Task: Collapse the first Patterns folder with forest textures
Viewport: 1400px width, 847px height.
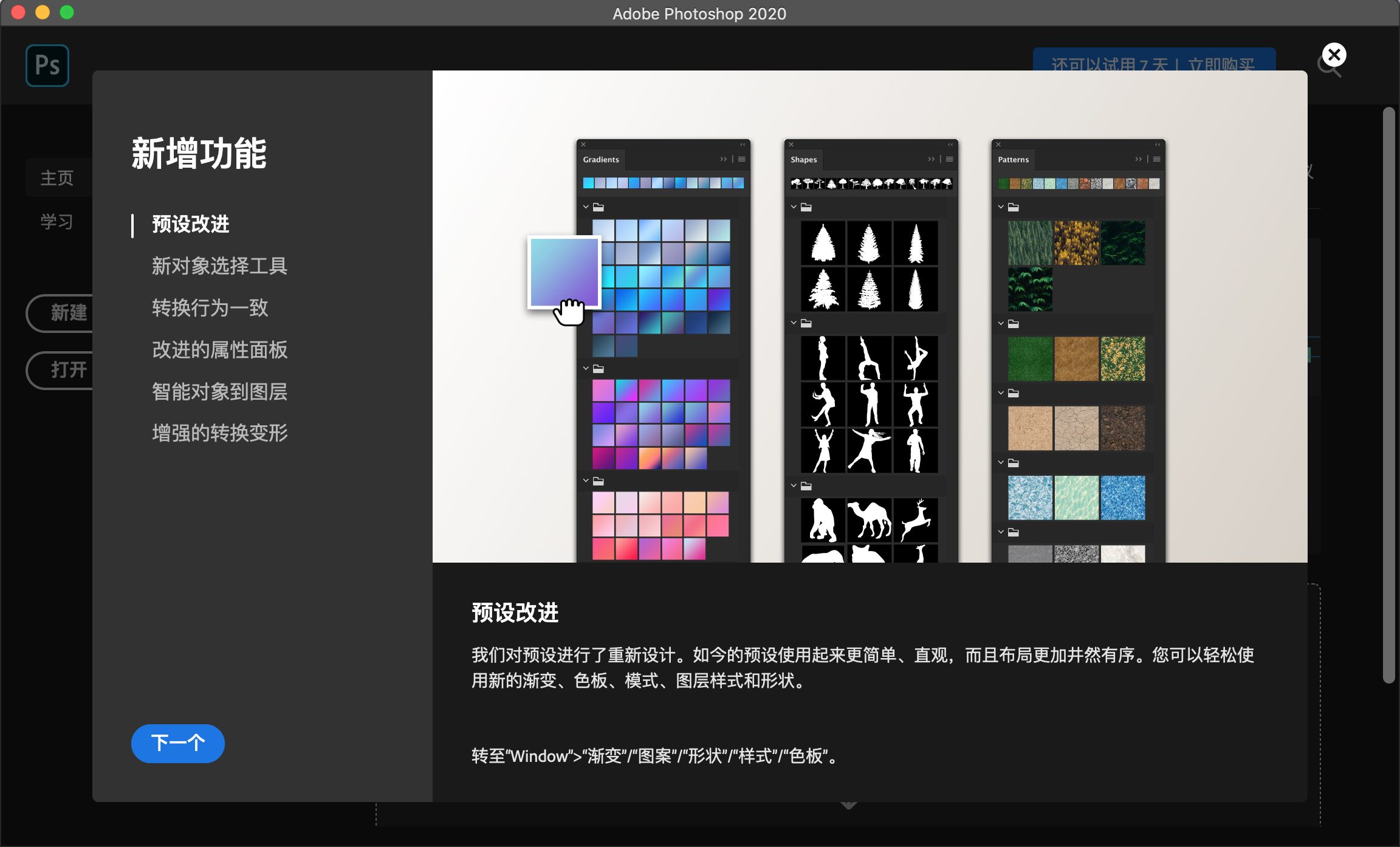Action: (x=1001, y=207)
